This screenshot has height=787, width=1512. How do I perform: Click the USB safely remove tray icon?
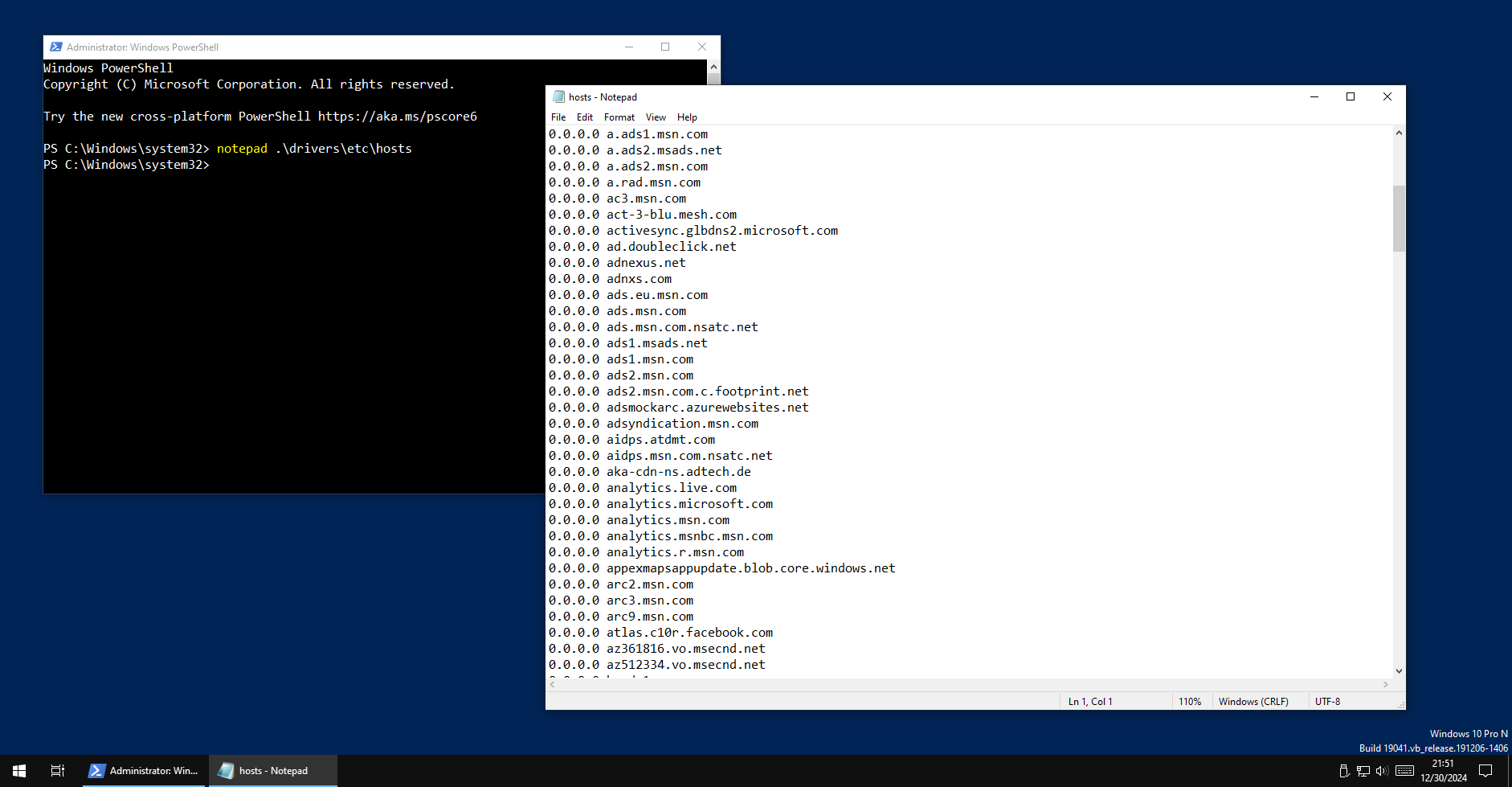(1344, 771)
